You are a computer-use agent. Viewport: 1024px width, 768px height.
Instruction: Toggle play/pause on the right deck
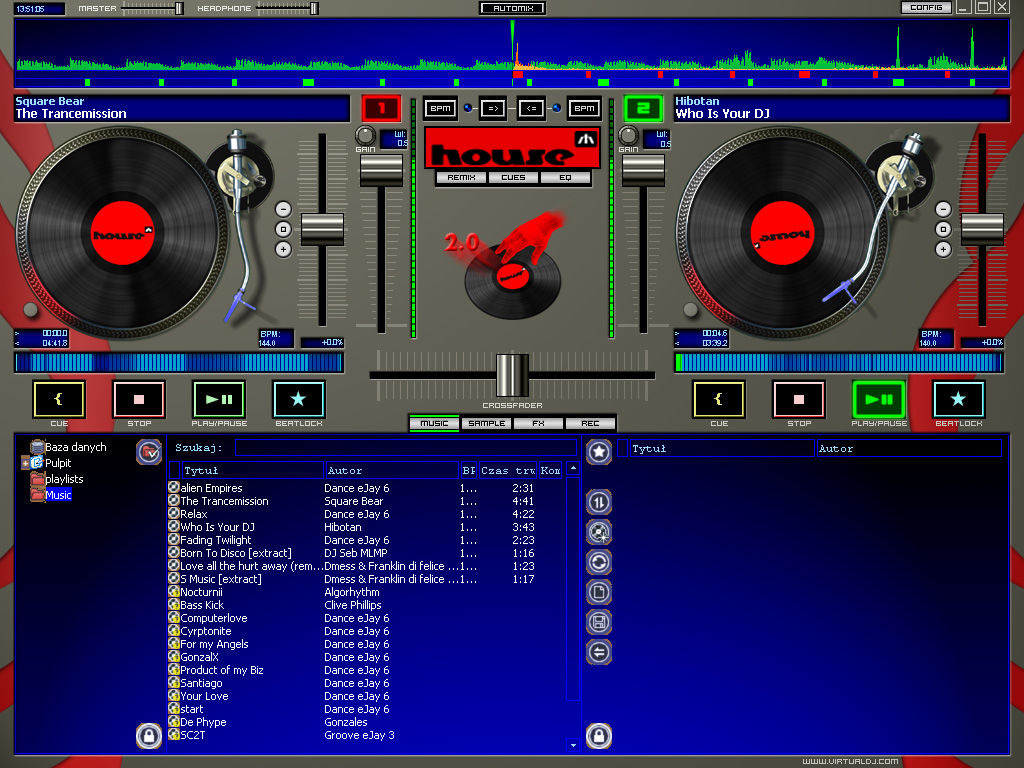(879, 399)
